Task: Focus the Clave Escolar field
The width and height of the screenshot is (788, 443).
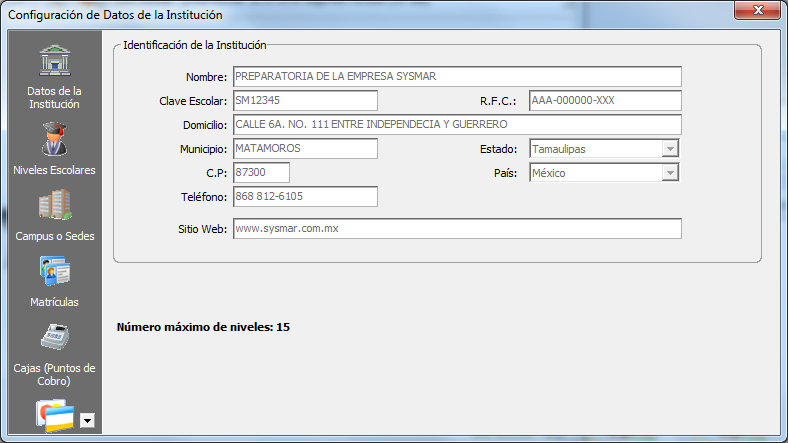Action: pyautogui.click(x=304, y=101)
